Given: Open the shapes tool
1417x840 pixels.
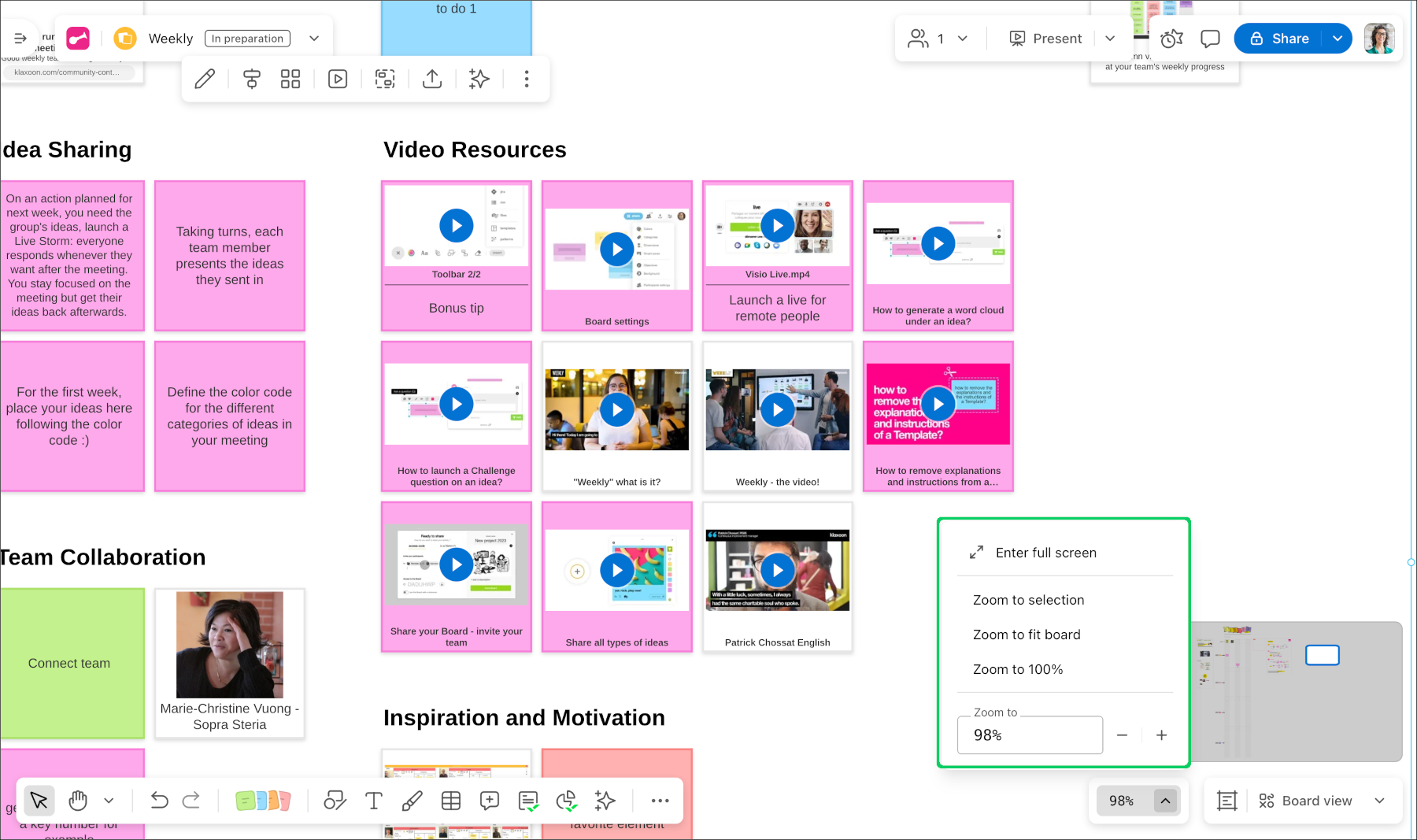Looking at the screenshot, I should click(x=335, y=801).
